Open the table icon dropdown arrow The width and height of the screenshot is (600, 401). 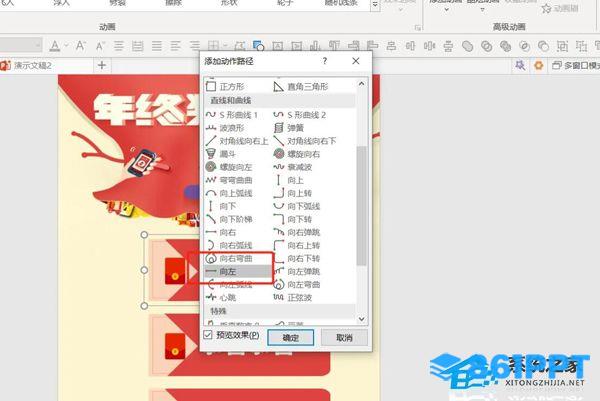225,46
